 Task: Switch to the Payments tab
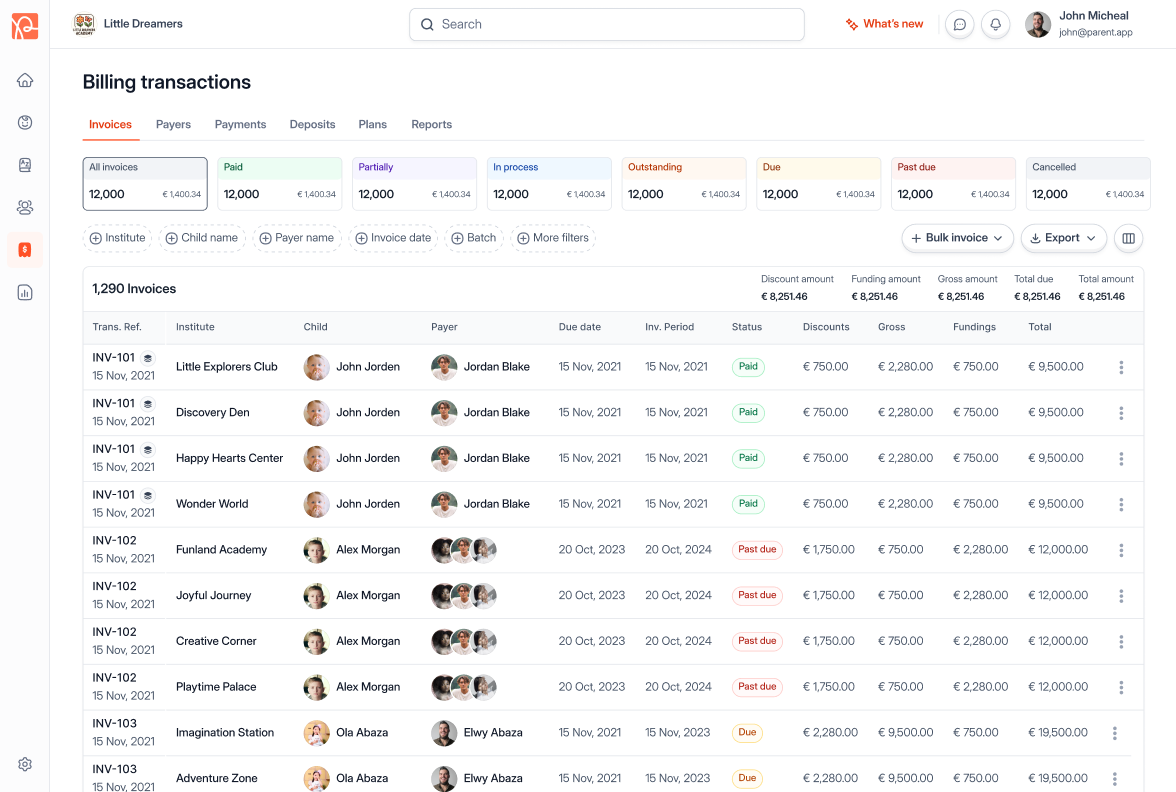(240, 124)
